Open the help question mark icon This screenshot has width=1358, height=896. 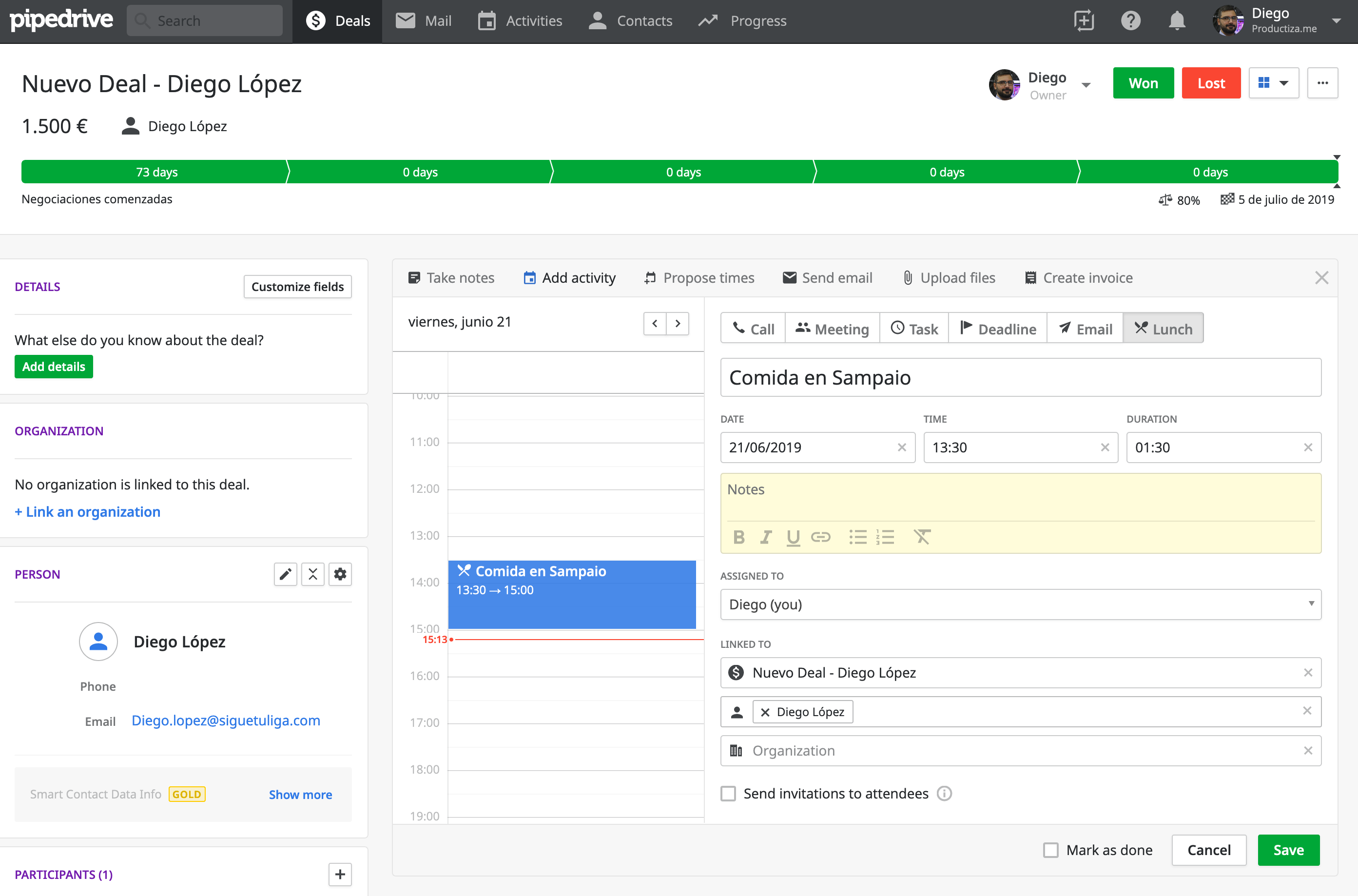[x=1130, y=21]
